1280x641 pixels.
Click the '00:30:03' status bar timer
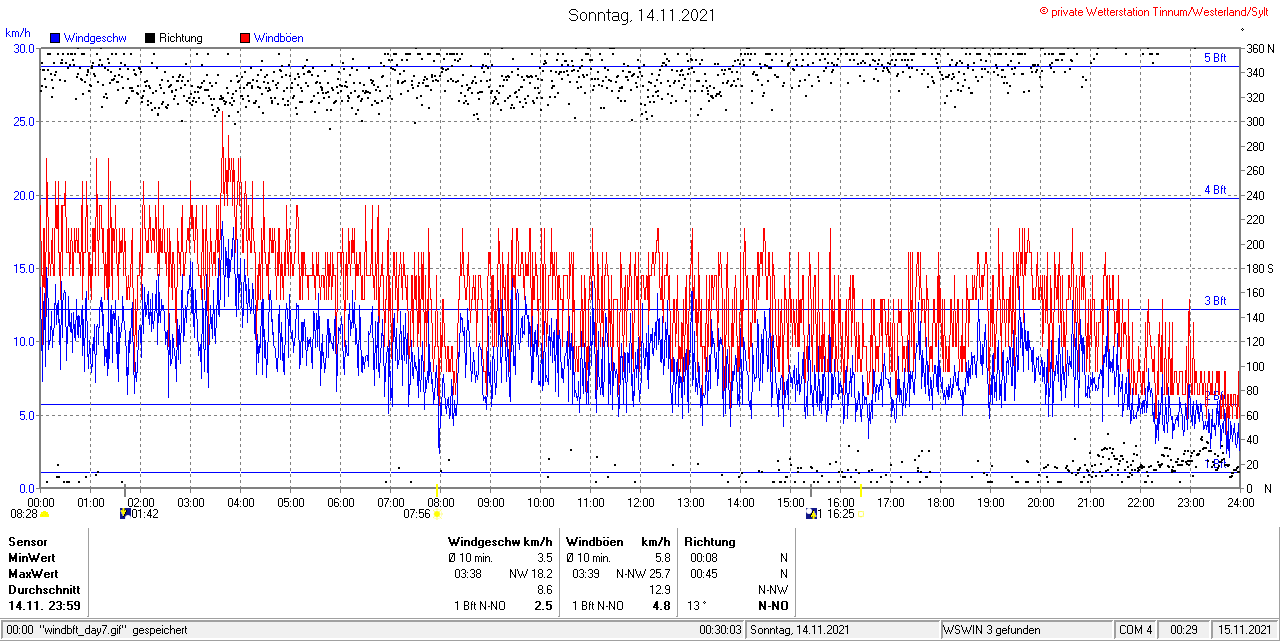click(721, 630)
